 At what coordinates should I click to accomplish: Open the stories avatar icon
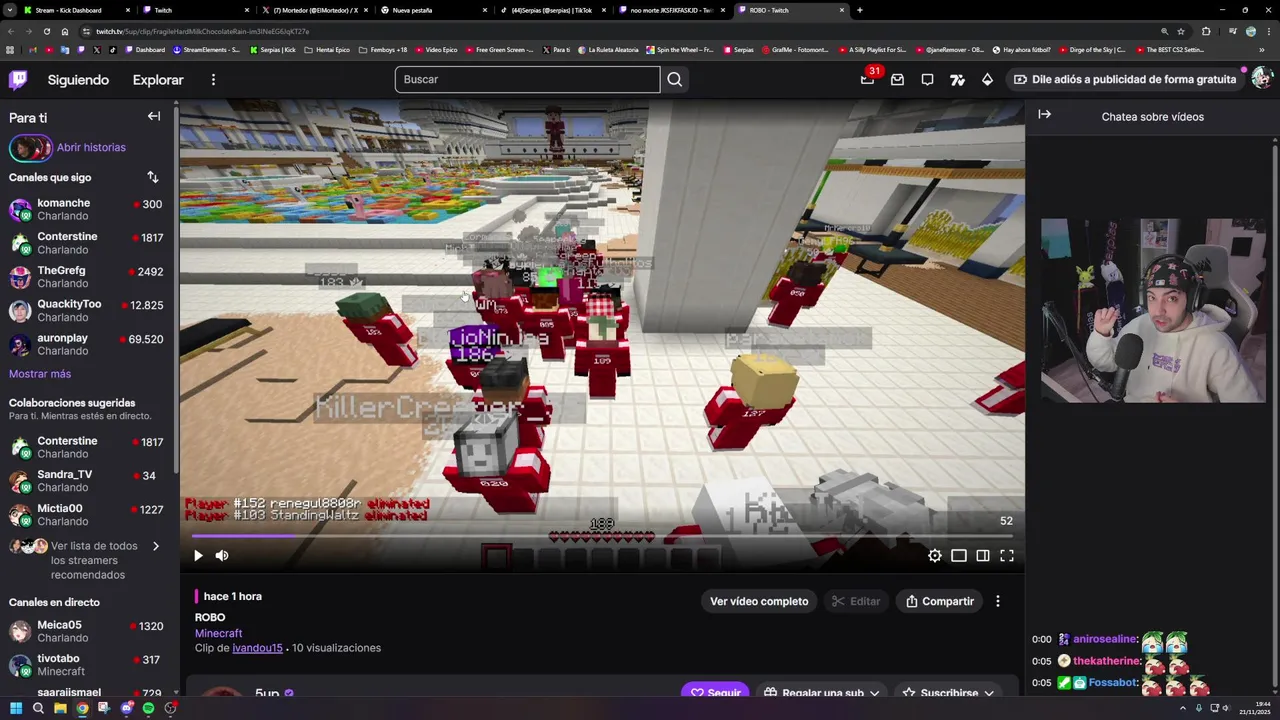tap(30, 148)
